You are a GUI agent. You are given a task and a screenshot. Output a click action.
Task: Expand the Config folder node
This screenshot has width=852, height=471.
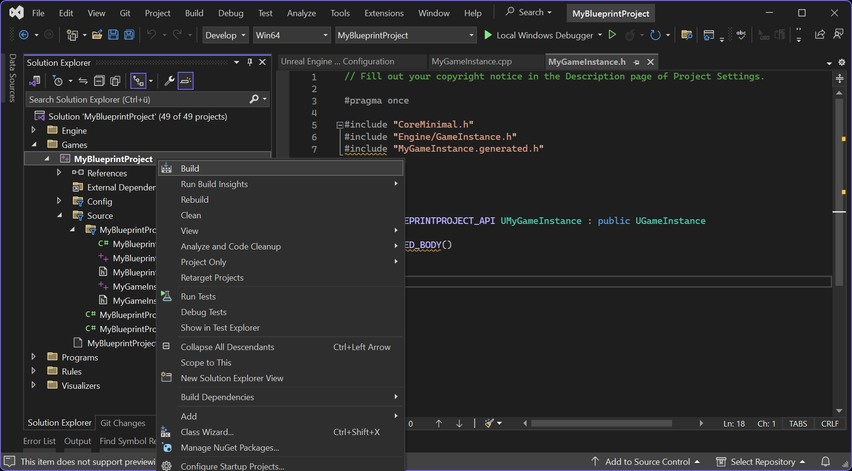coord(59,201)
